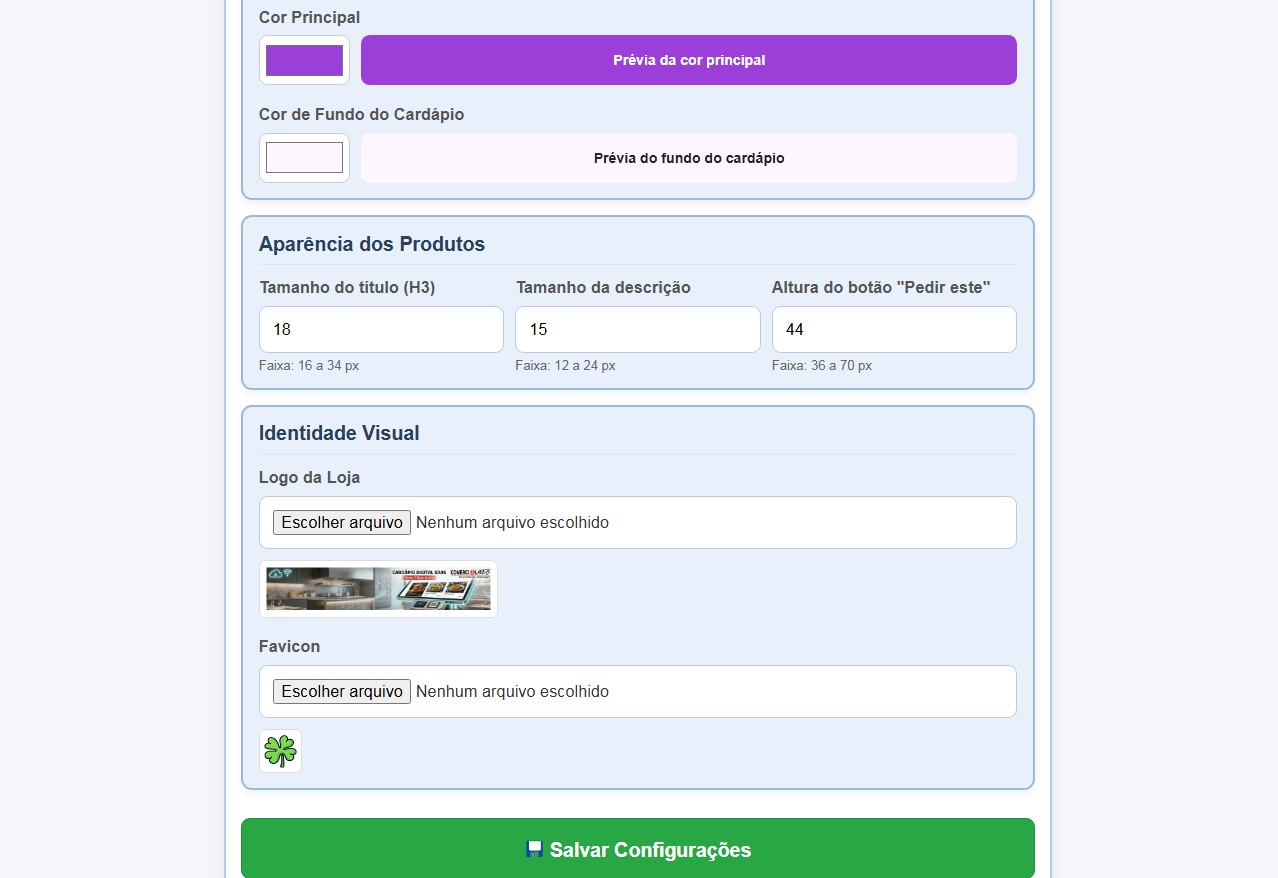Image resolution: width=1278 pixels, height=878 pixels.
Task: Click the "Aparência dos Produtos" section heading
Action: [371, 244]
